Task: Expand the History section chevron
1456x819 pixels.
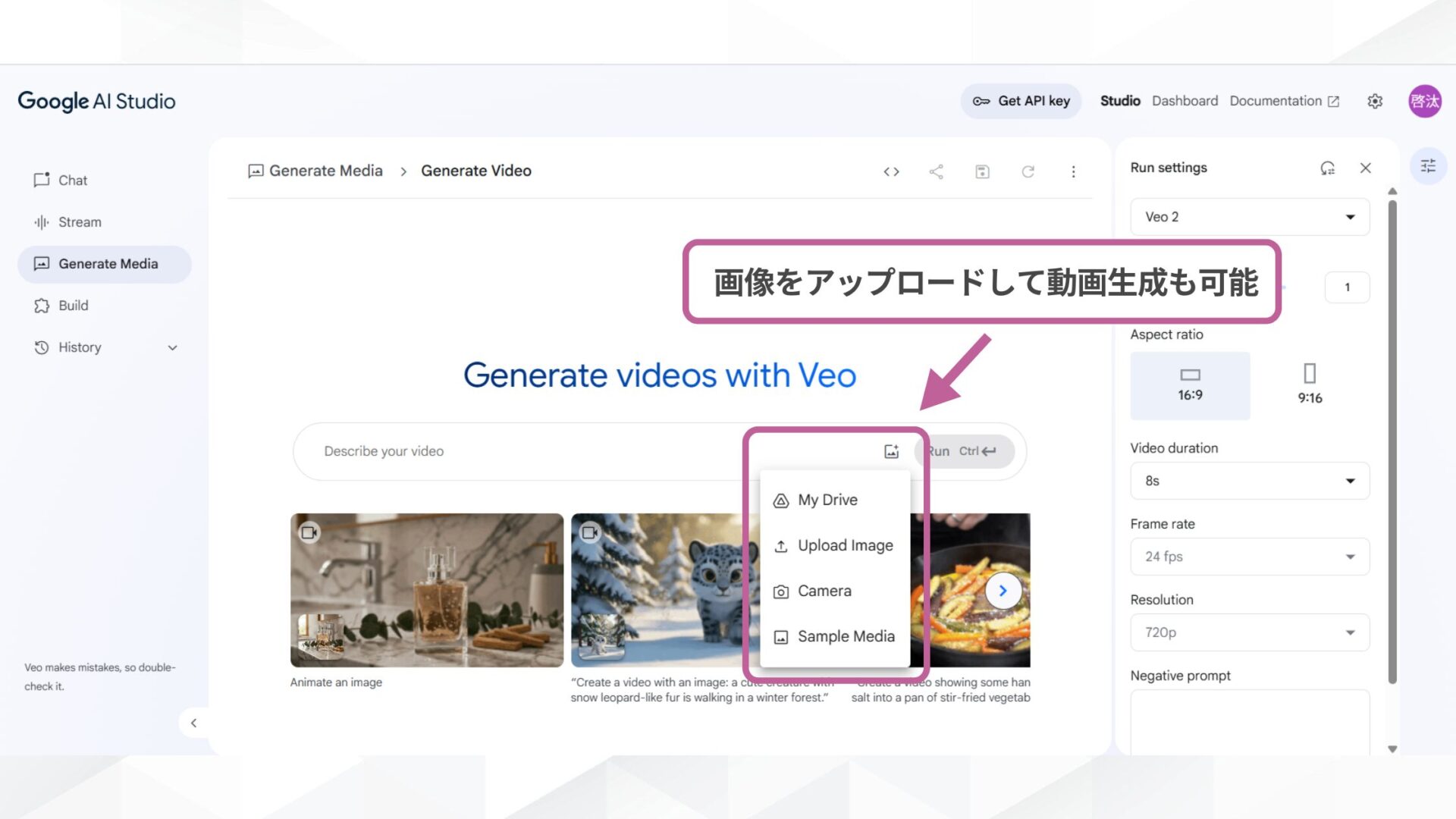Action: 172,347
